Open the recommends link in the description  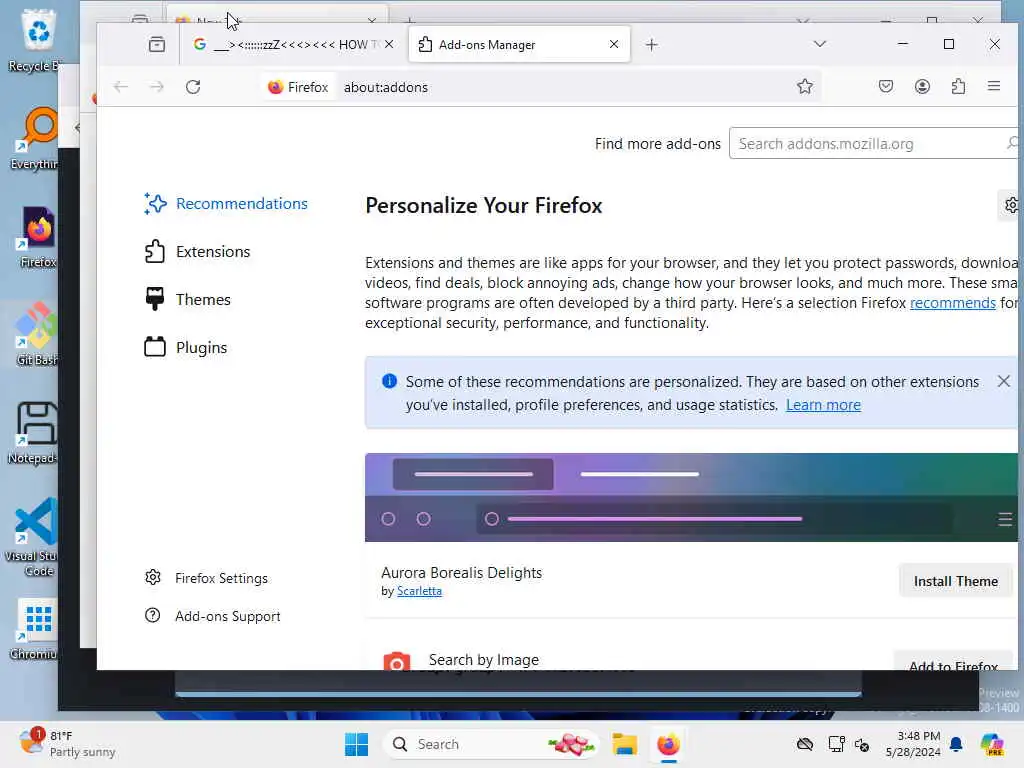click(x=953, y=303)
